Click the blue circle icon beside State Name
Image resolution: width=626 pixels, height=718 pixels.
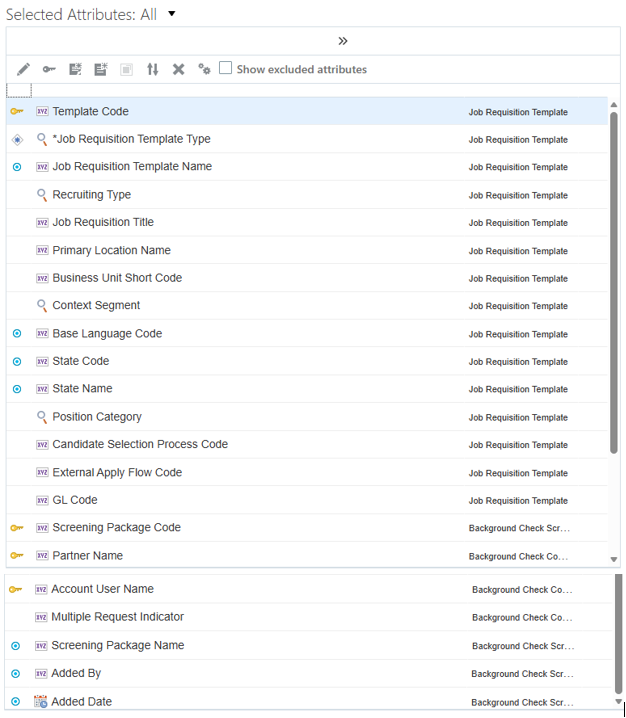point(17,389)
